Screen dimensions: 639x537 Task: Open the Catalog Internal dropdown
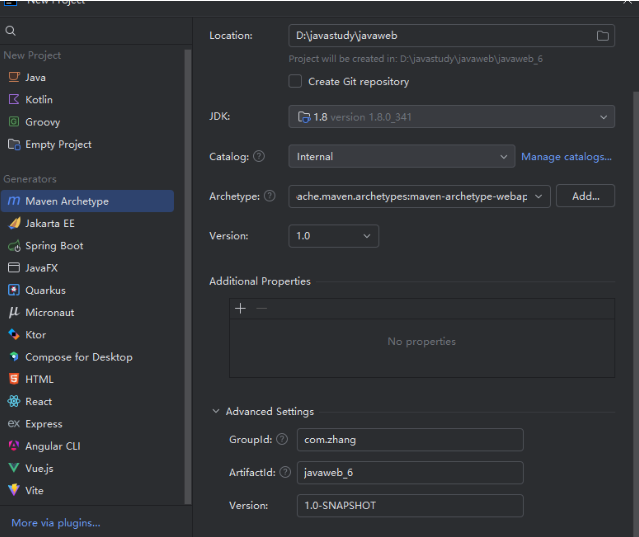point(402,157)
